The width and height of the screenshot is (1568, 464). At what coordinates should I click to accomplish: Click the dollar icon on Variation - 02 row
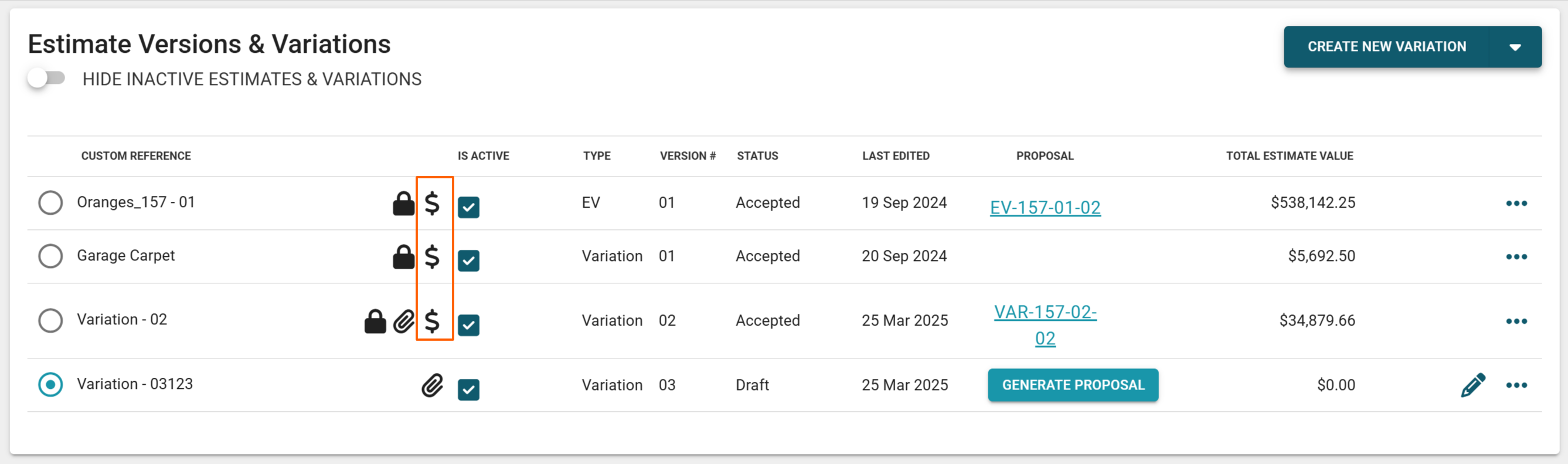click(x=431, y=321)
